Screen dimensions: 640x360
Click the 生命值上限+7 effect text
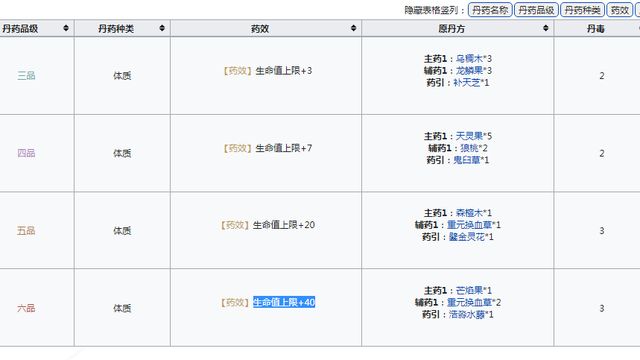pos(284,148)
